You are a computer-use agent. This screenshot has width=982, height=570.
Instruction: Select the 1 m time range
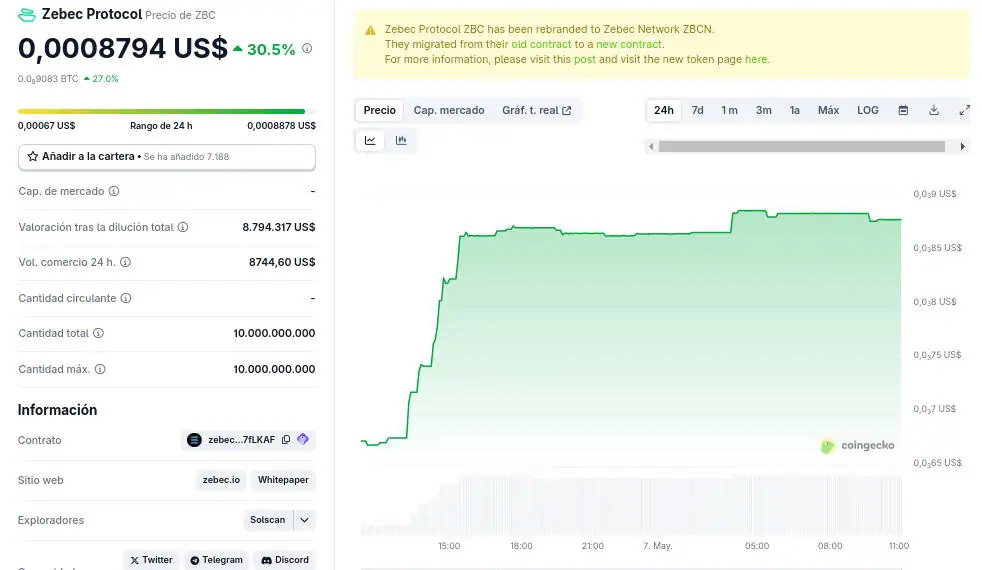729,110
